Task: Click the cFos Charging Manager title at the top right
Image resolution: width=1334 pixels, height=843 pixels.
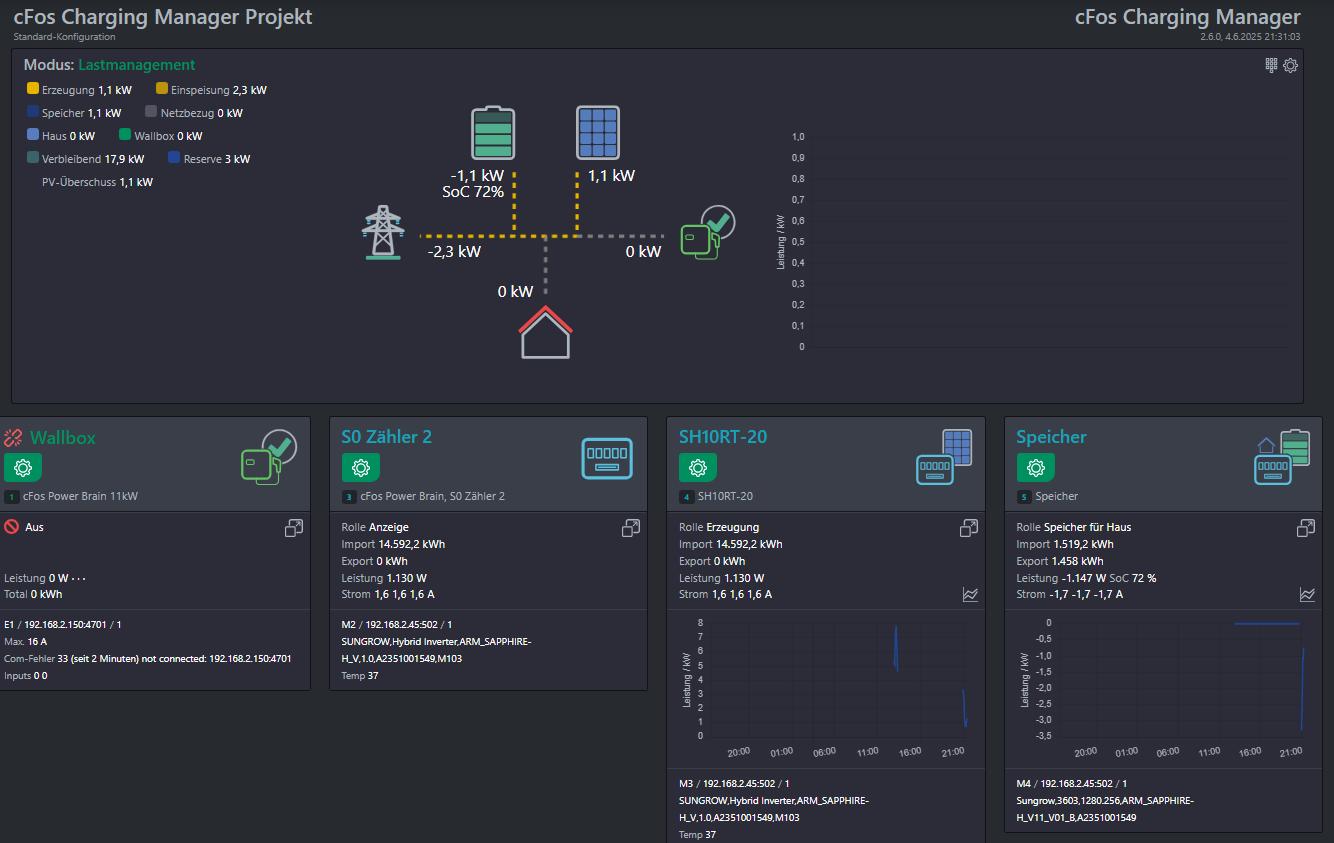Action: tap(1188, 17)
